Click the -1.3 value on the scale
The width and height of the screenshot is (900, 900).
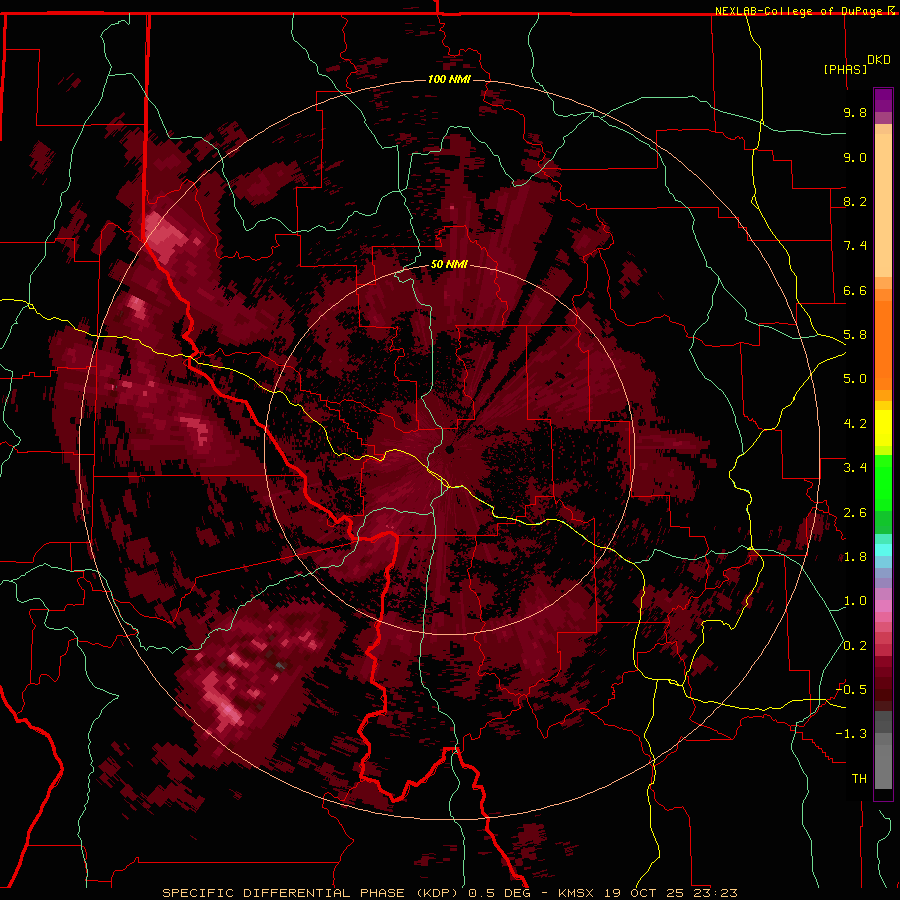851,734
